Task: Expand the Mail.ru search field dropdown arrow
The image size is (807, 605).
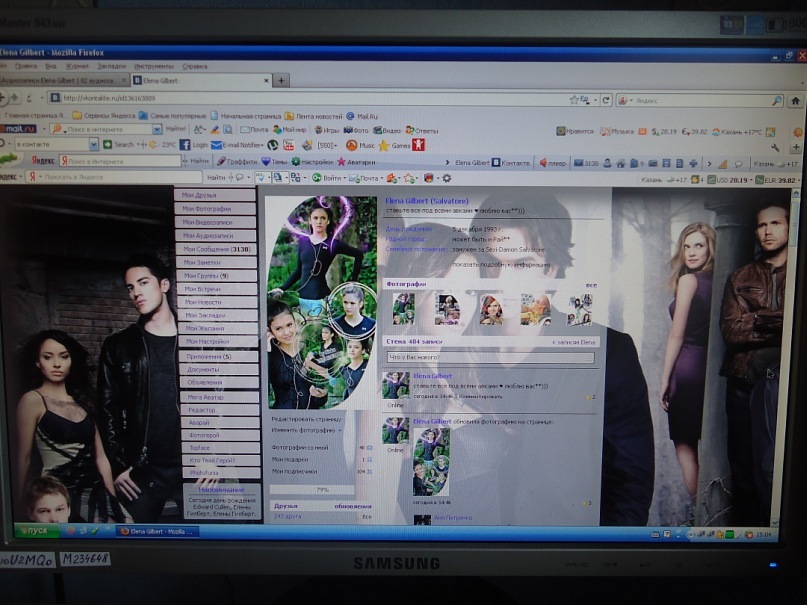Action: [x=157, y=129]
